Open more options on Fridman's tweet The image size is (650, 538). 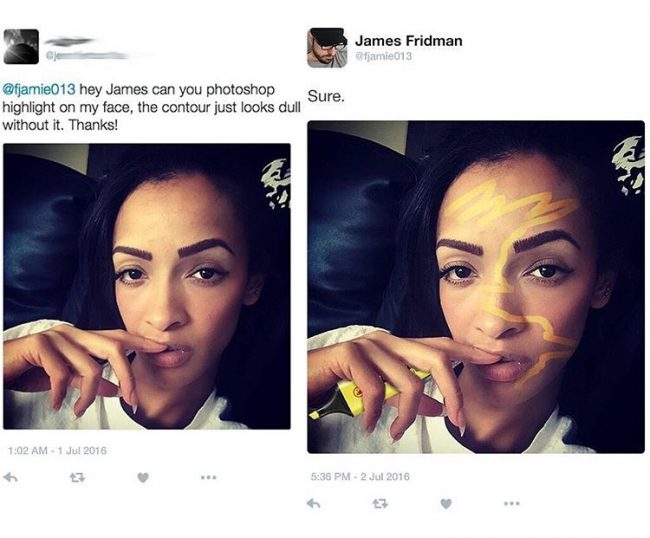512,504
